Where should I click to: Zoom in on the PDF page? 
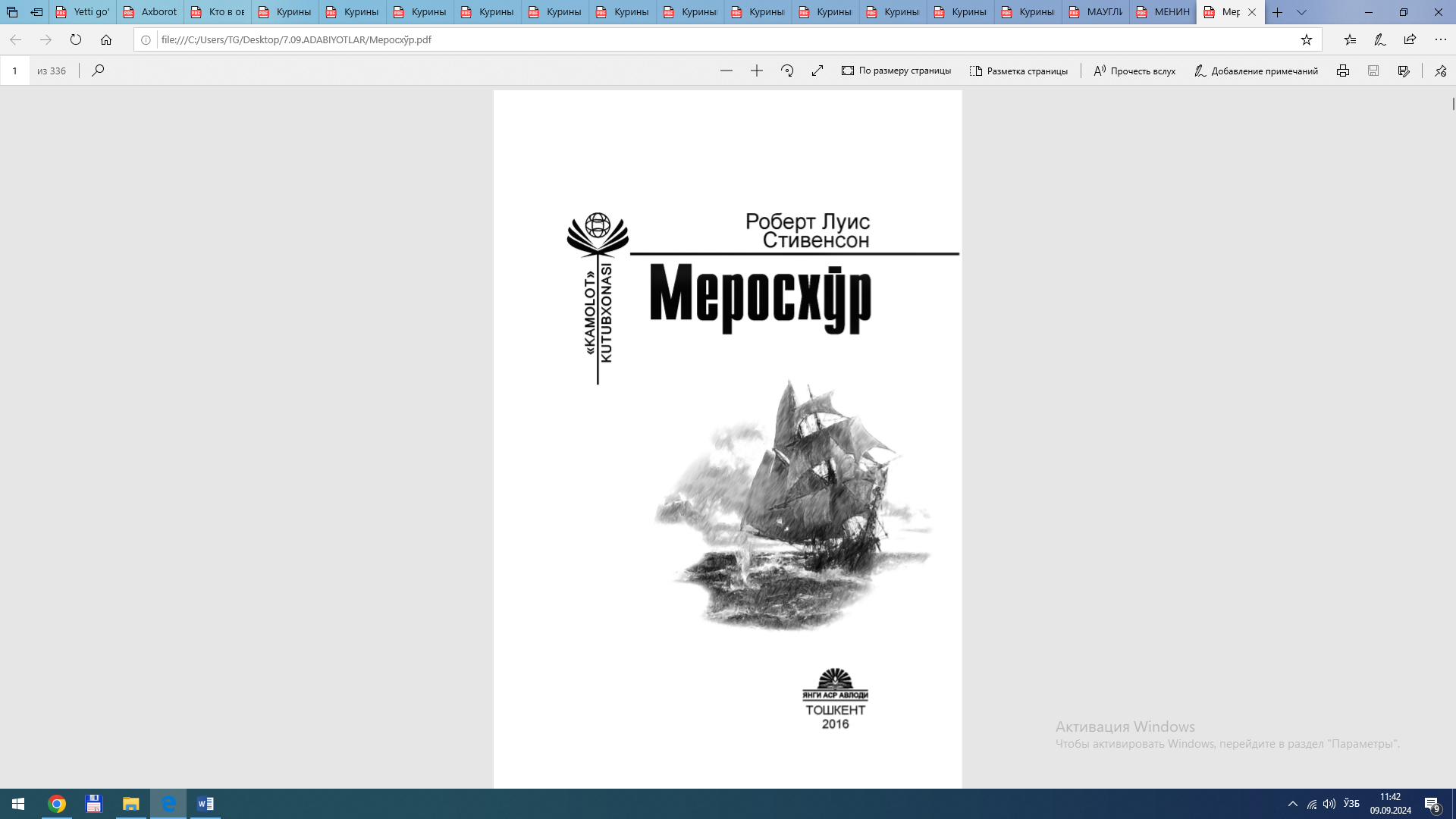click(x=757, y=71)
